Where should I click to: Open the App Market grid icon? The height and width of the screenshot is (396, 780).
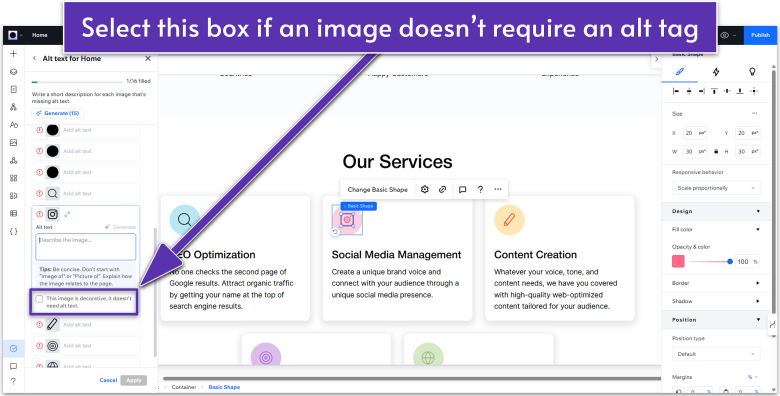(x=13, y=178)
